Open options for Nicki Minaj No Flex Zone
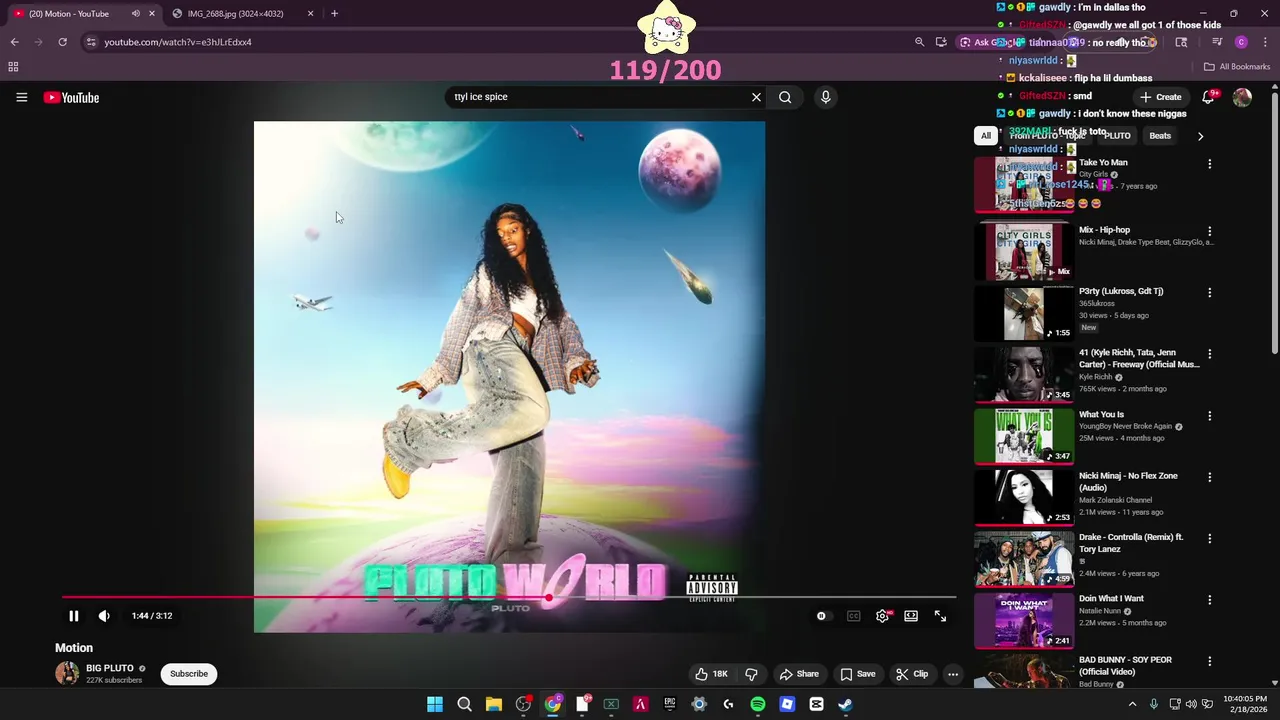 tap(1209, 477)
